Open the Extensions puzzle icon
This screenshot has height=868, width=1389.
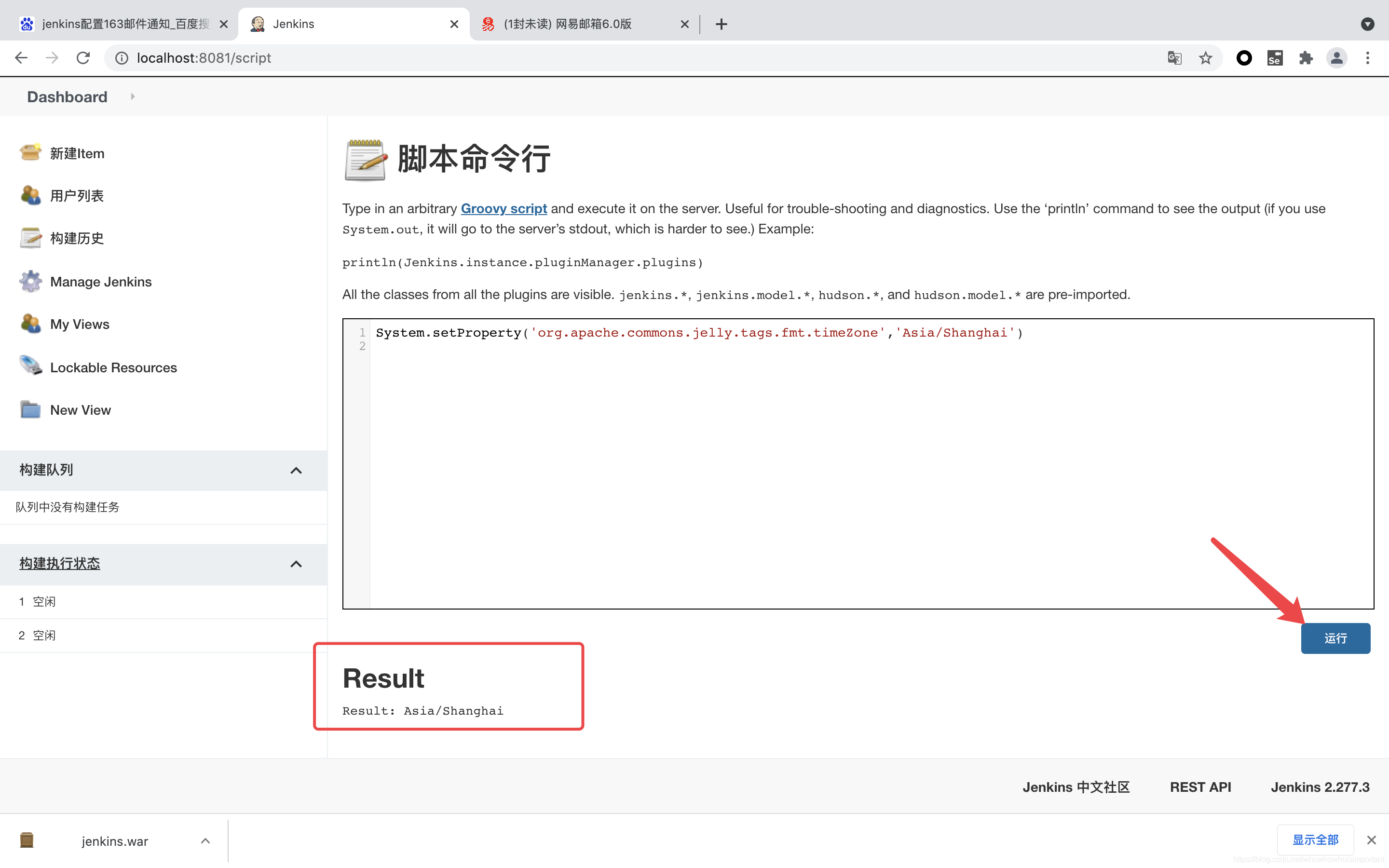click(x=1306, y=58)
